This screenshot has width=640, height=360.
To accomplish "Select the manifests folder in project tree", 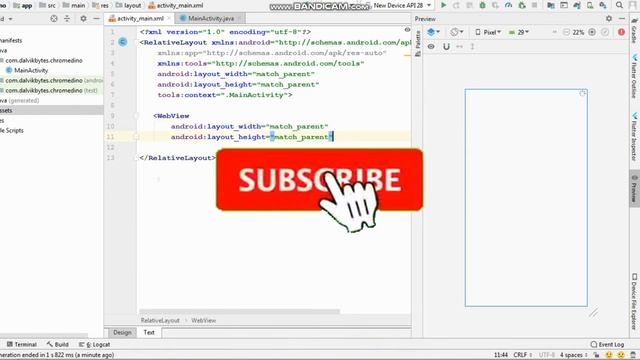I will coord(11,40).
